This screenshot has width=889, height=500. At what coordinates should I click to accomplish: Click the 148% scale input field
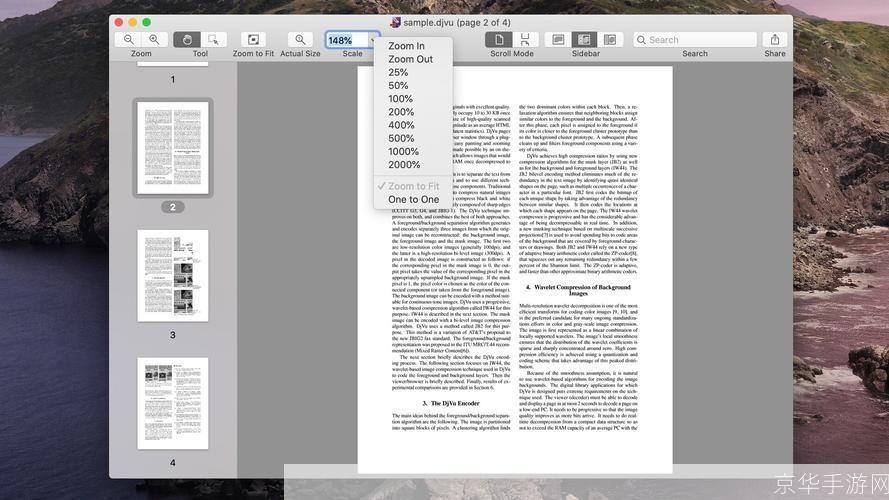(x=346, y=40)
